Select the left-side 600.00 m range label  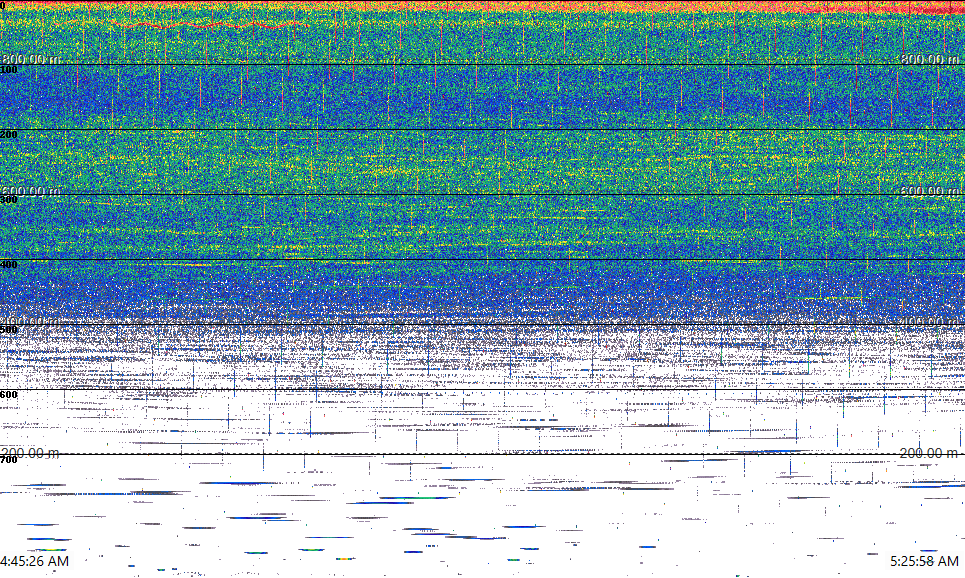coord(30,191)
